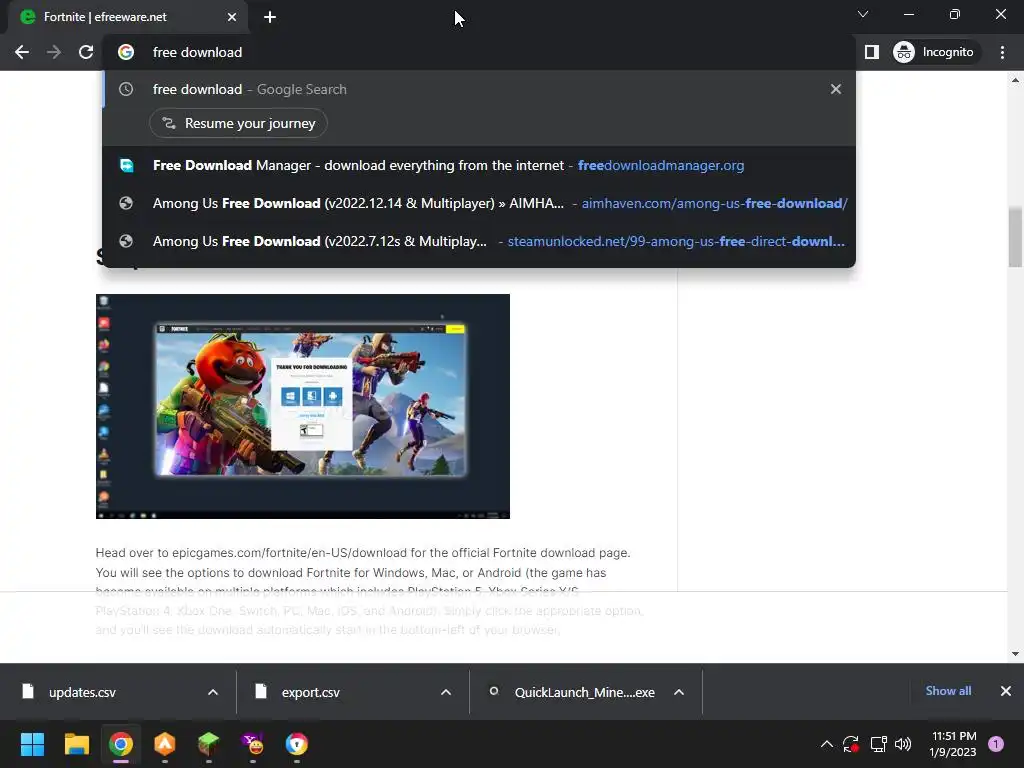This screenshot has width=1024, height=768.
Task: Go back to the previous page
Action: pyautogui.click(x=22, y=52)
